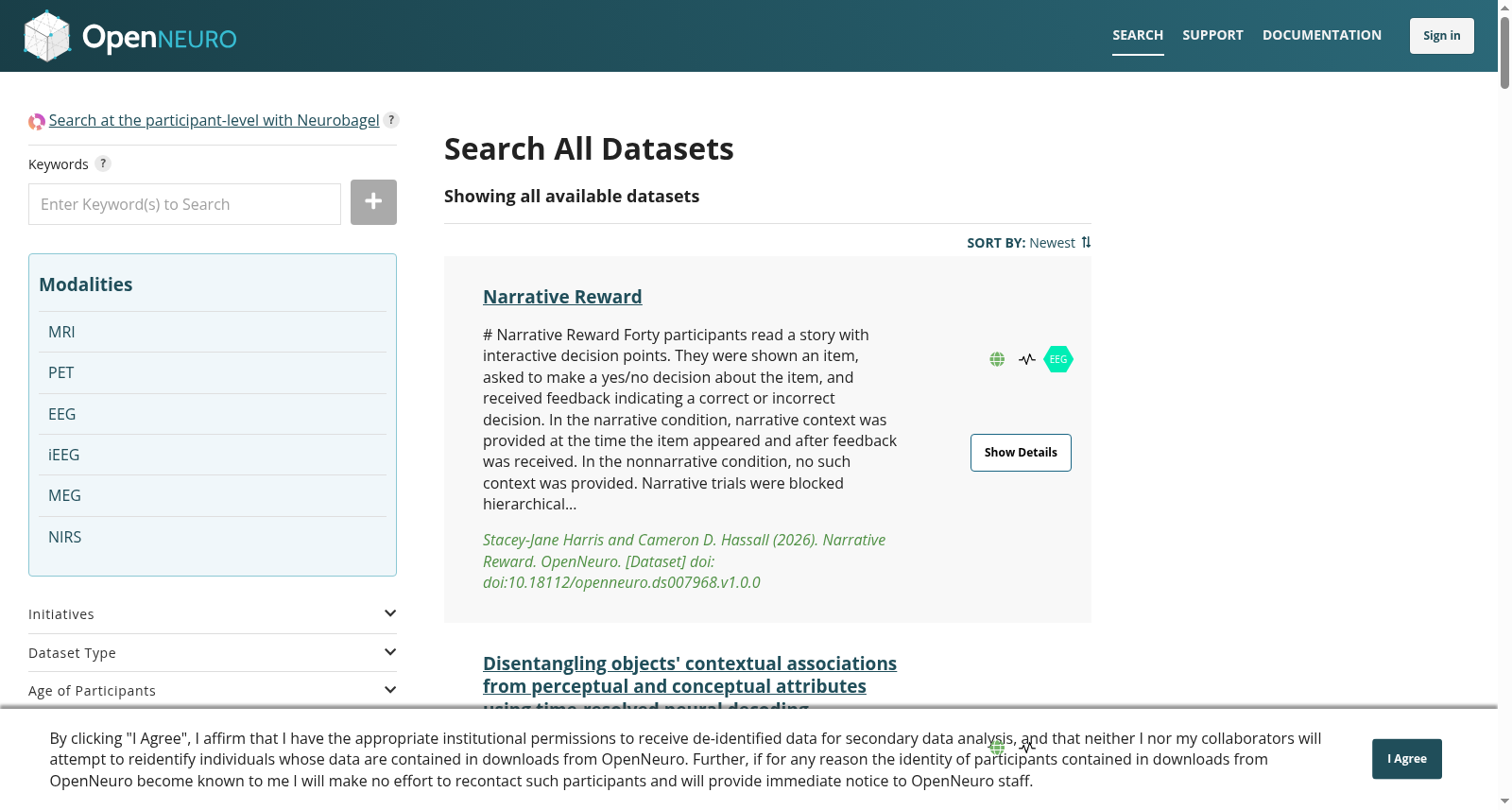Click the activity pulse icon on Narrative Reward
This screenshot has width=1512, height=810.
tap(1027, 359)
